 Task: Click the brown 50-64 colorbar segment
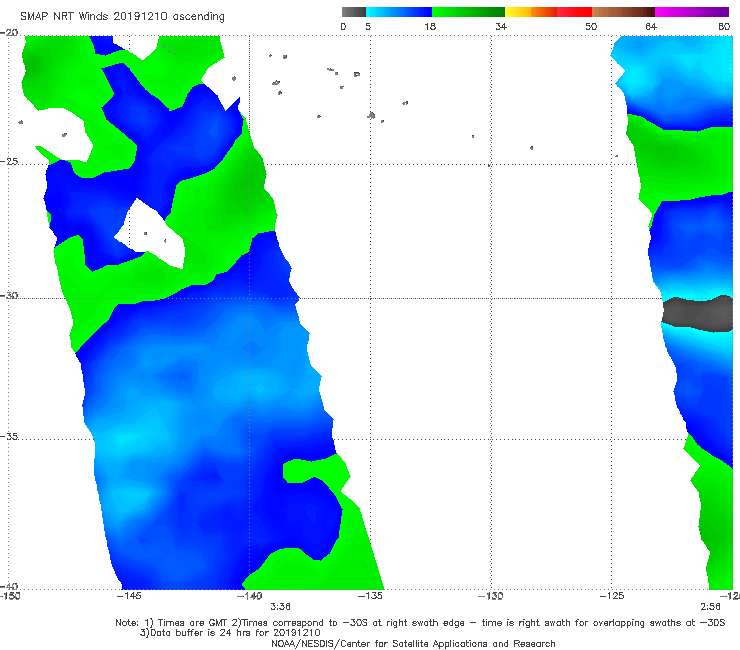[623, 12]
